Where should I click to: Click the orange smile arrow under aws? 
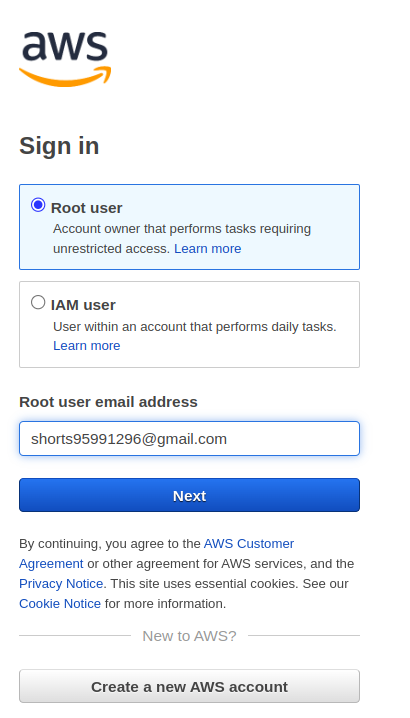pyautogui.click(x=65, y=77)
